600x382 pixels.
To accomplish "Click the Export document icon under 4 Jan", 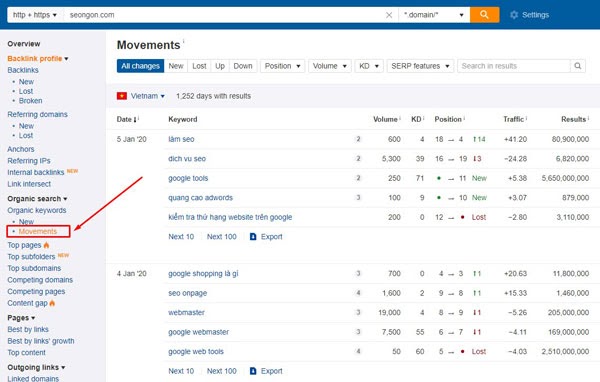I will [253, 371].
